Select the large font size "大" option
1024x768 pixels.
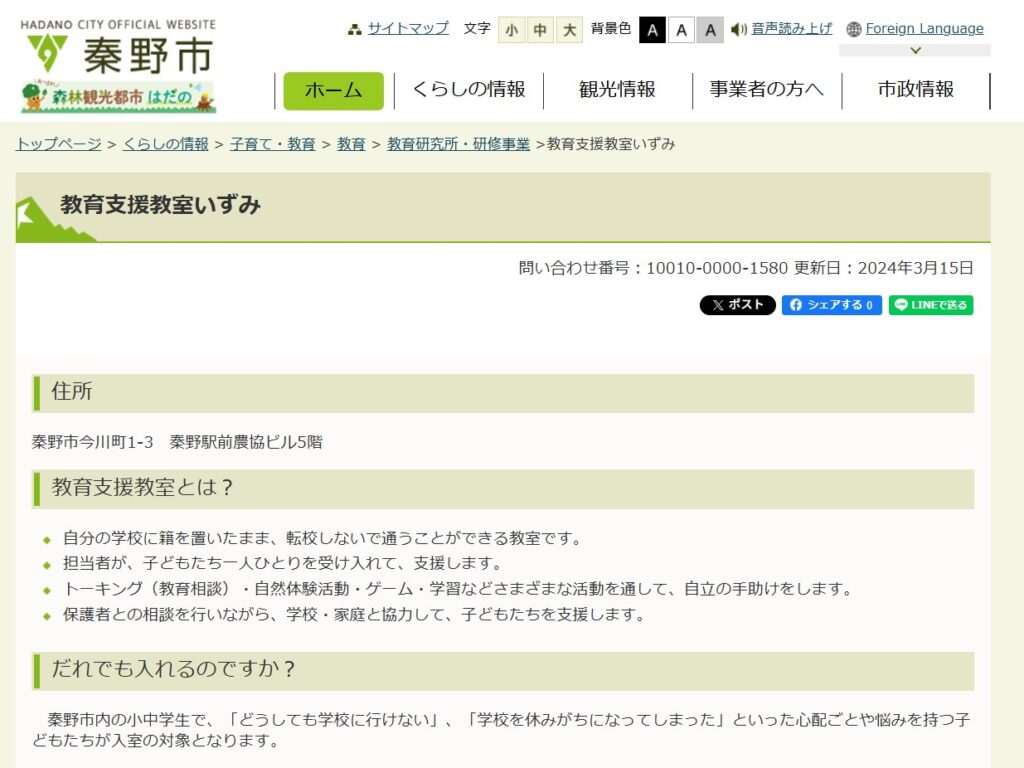(x=568, y=30)
